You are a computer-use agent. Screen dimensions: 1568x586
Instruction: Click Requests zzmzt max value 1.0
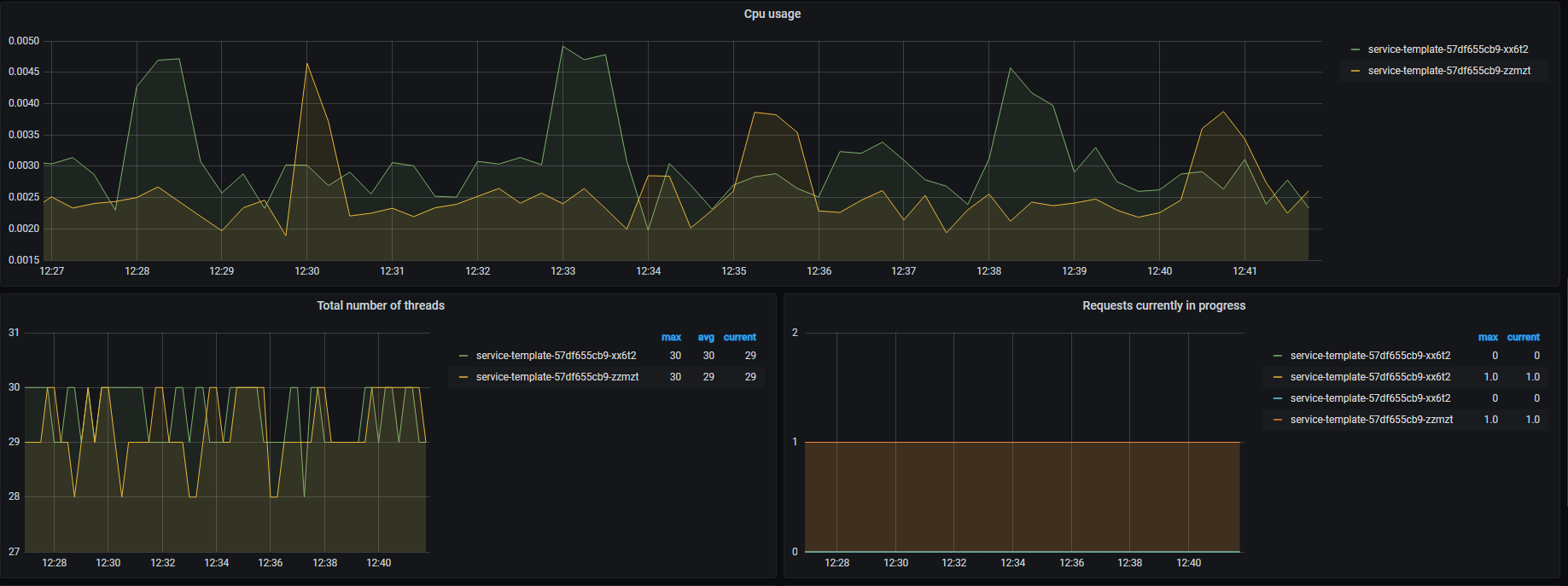pyautogui.click(x=1491, y=420)
